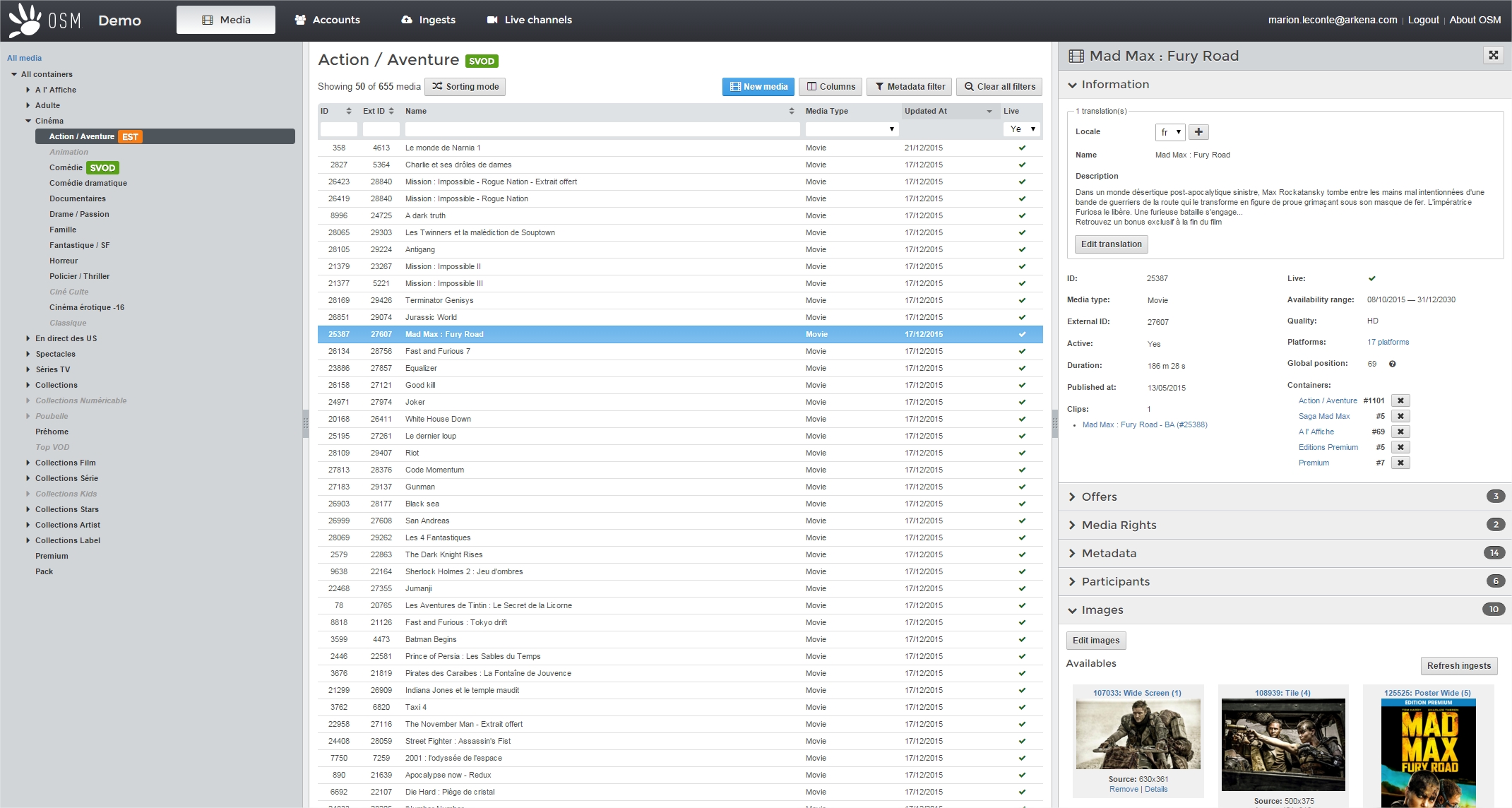
Task: Click sort arrows on ID column
Action: tap(348, 111)
